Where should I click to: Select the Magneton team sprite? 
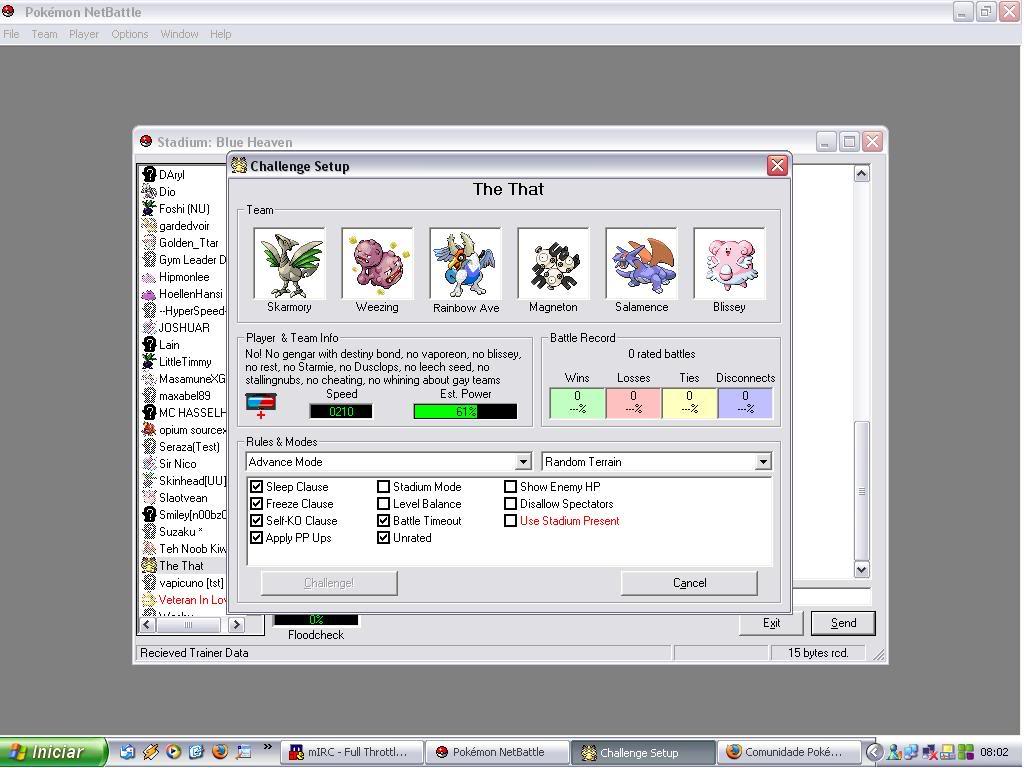(553, 263)
